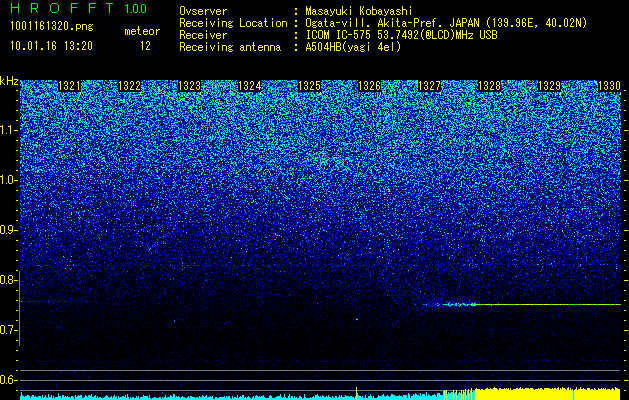629x400 pixels.
Task: Click the 1324 time marker
Action: 250,86
